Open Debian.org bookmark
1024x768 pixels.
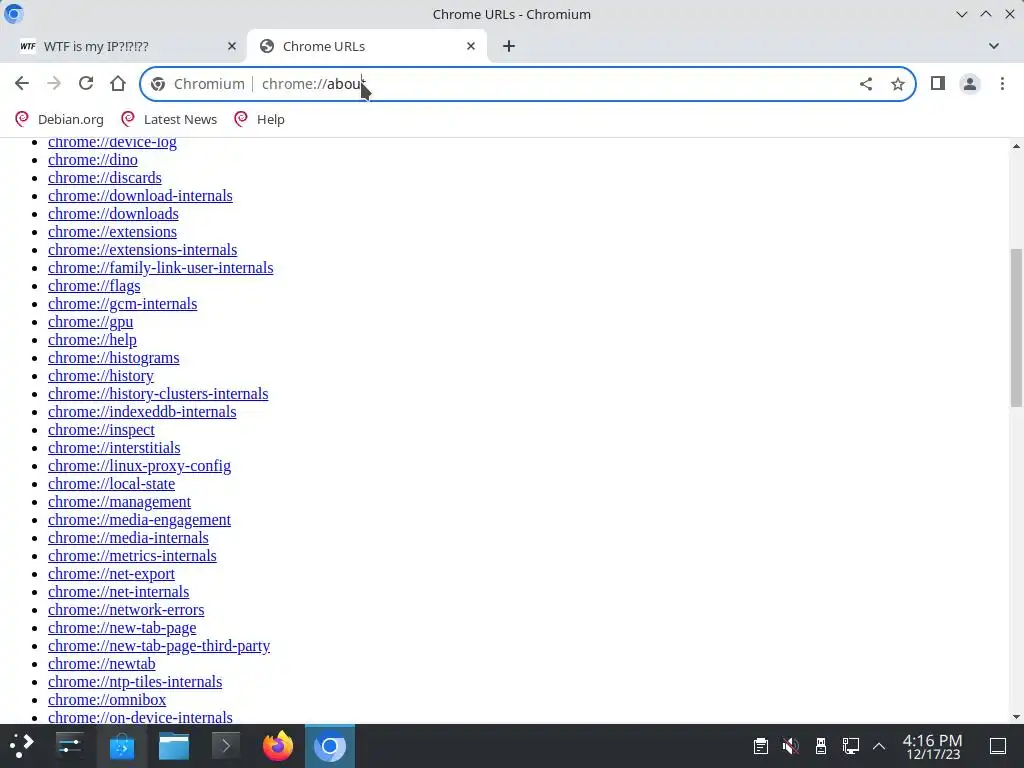tap(59, 120)
